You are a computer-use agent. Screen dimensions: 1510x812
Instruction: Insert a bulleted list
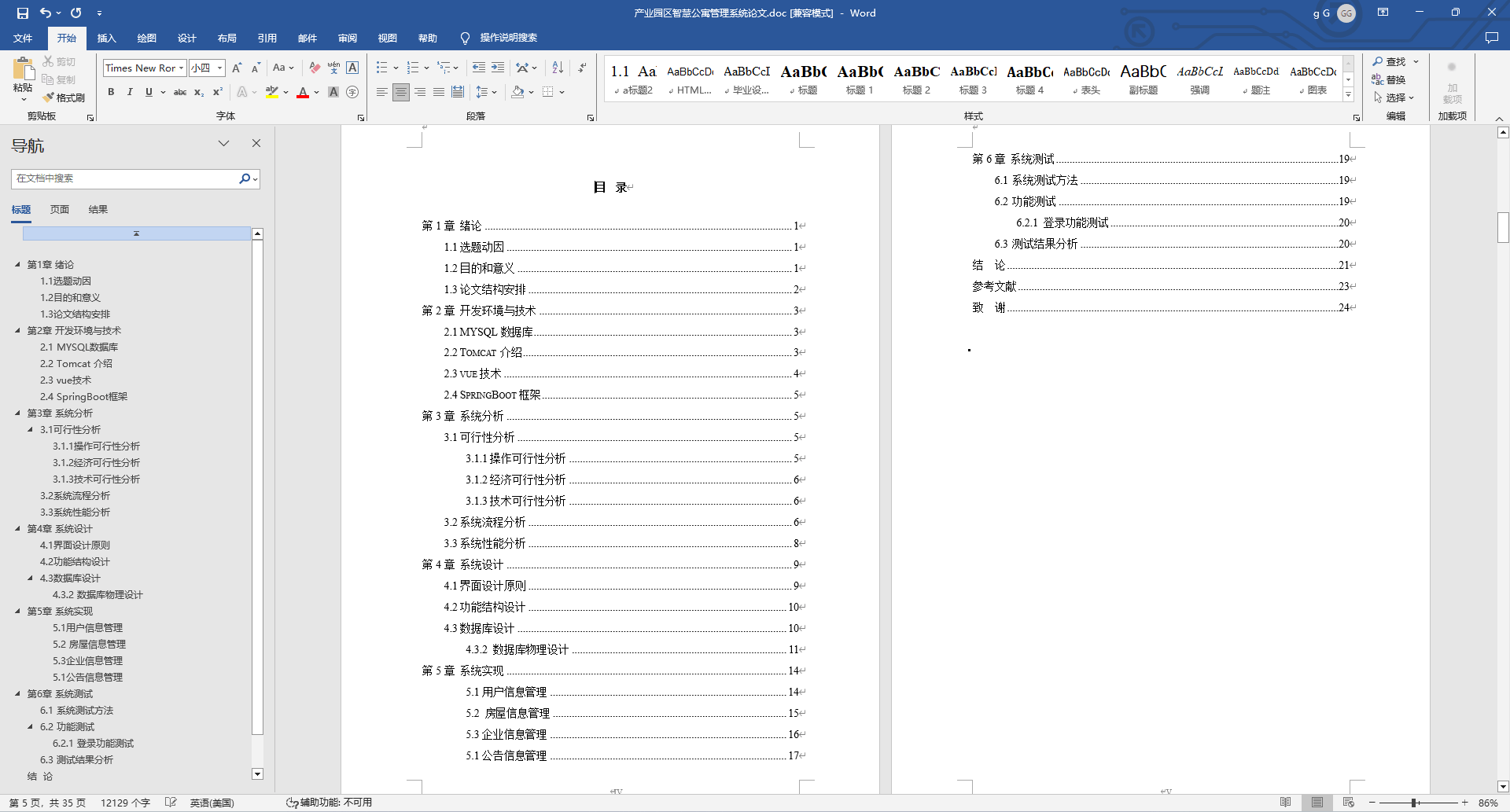382,68
